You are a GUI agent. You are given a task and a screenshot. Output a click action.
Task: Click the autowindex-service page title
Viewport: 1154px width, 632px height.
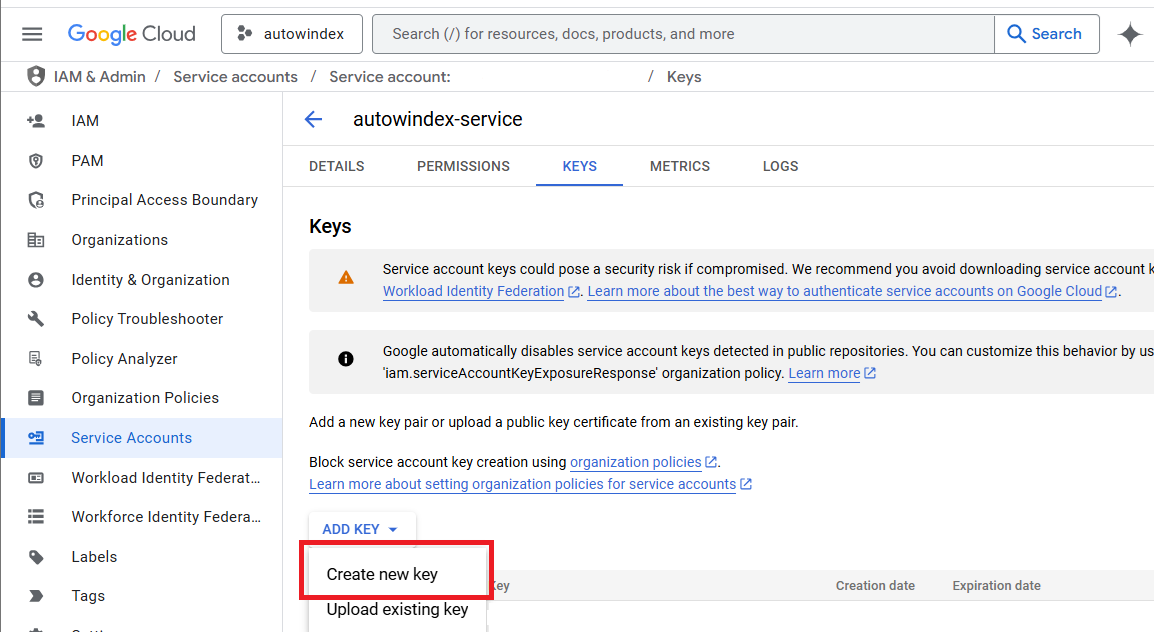[x=438, y=119]
